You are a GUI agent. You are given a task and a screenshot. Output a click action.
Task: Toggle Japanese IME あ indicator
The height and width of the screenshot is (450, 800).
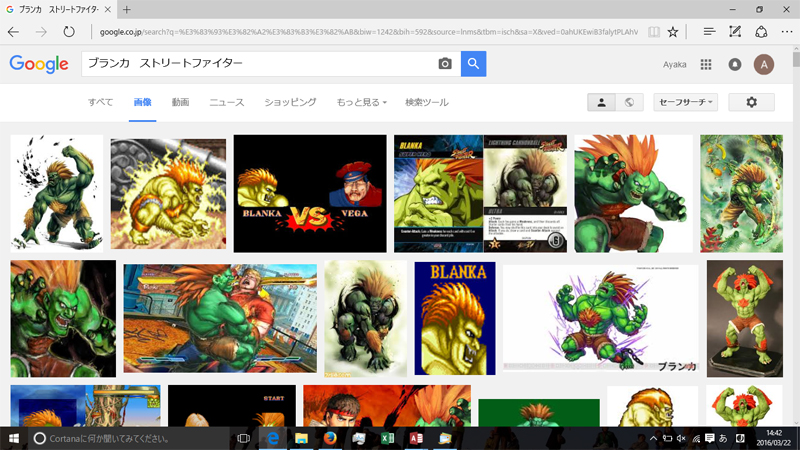[x=723, y=438]
